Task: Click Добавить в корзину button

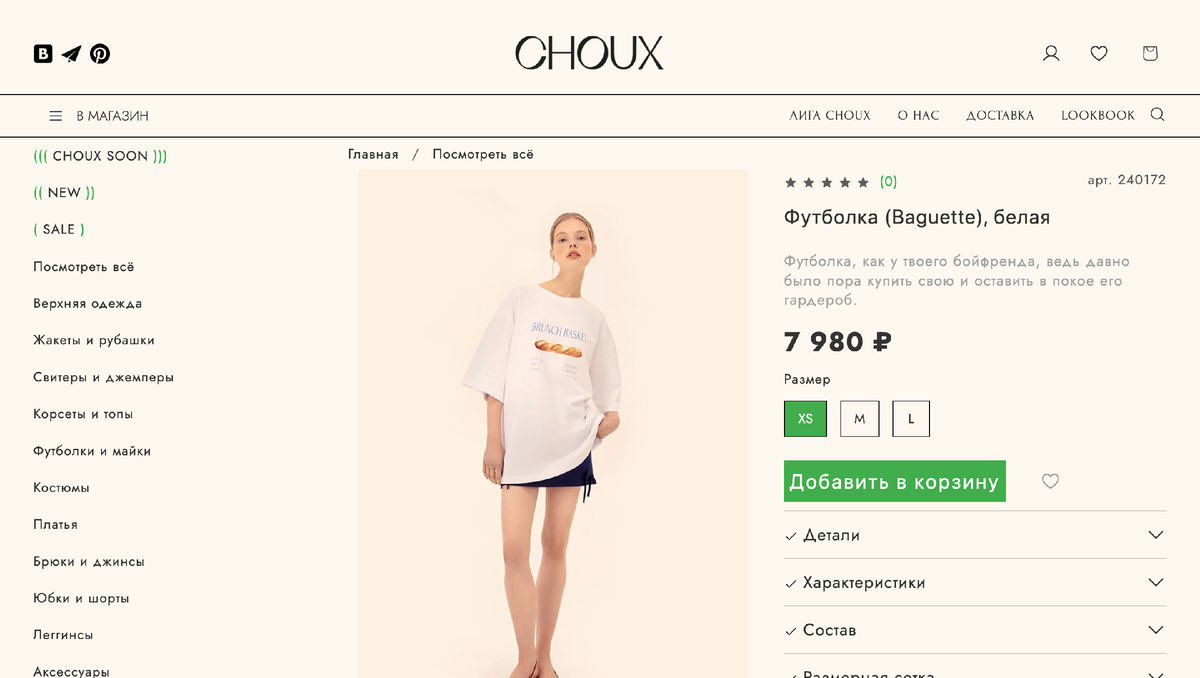Action: (895, 481)
